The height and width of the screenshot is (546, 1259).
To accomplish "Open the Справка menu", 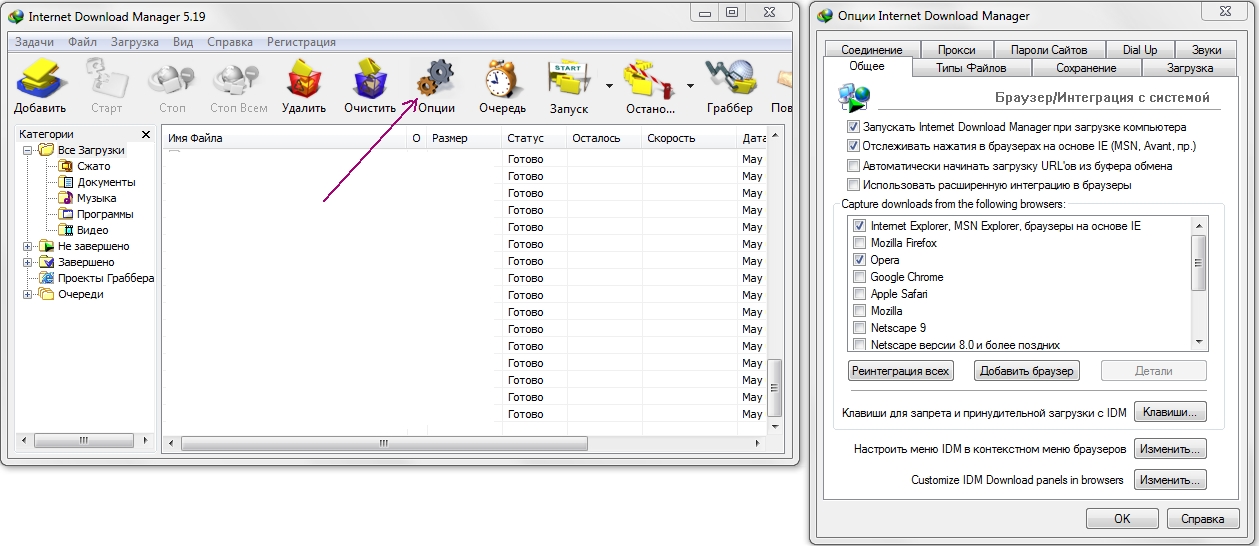I will pos(230,42).
